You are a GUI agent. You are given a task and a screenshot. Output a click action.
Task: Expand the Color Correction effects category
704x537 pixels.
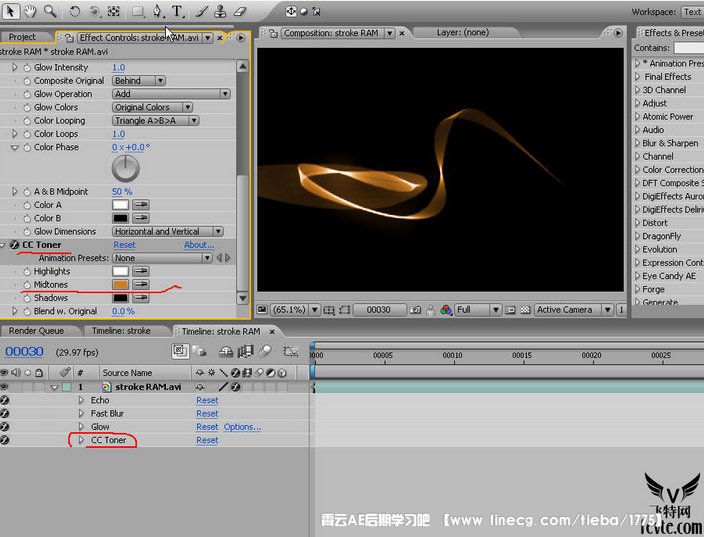(638, 170)
